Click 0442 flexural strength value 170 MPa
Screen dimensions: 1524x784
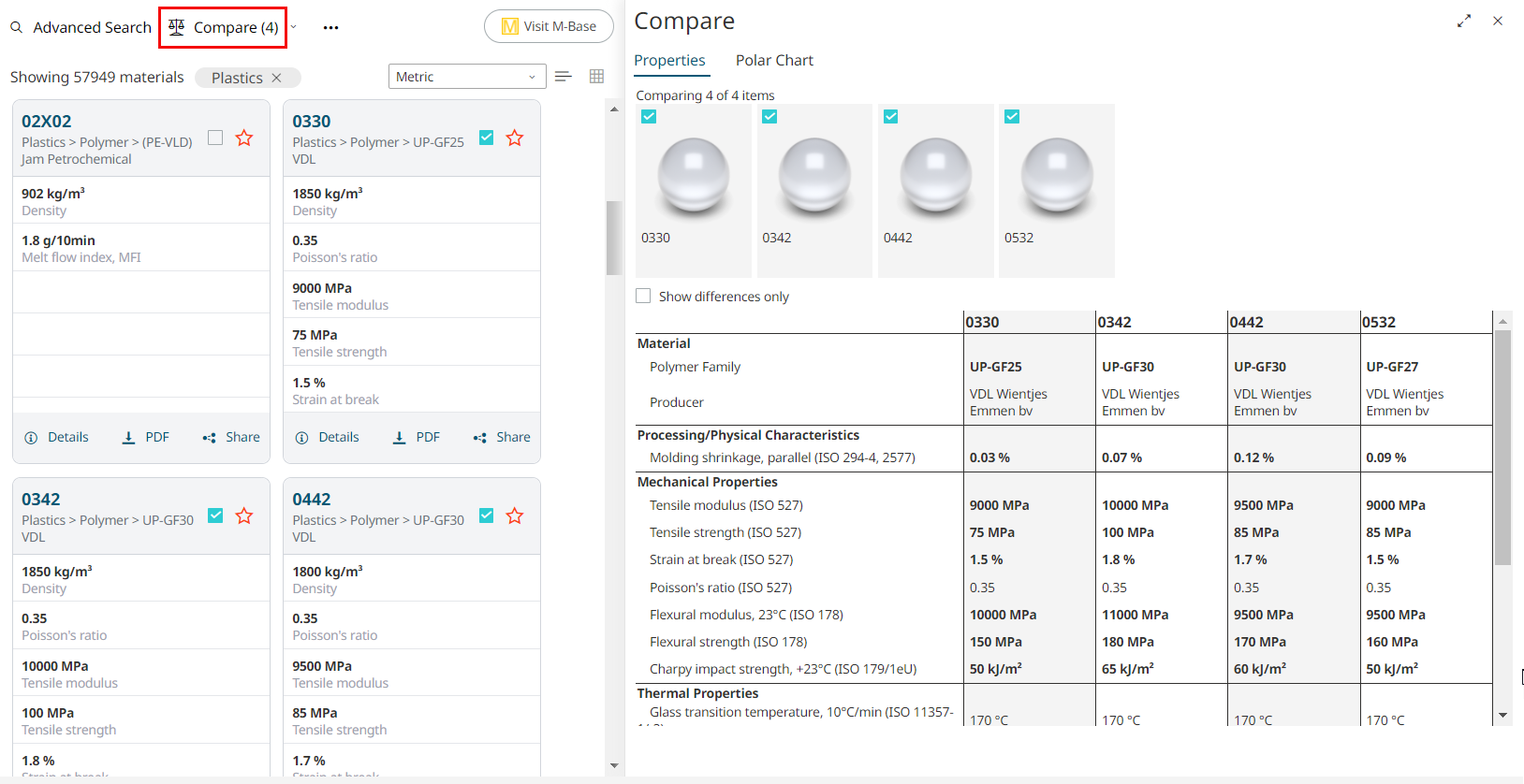click(1260, 642)
